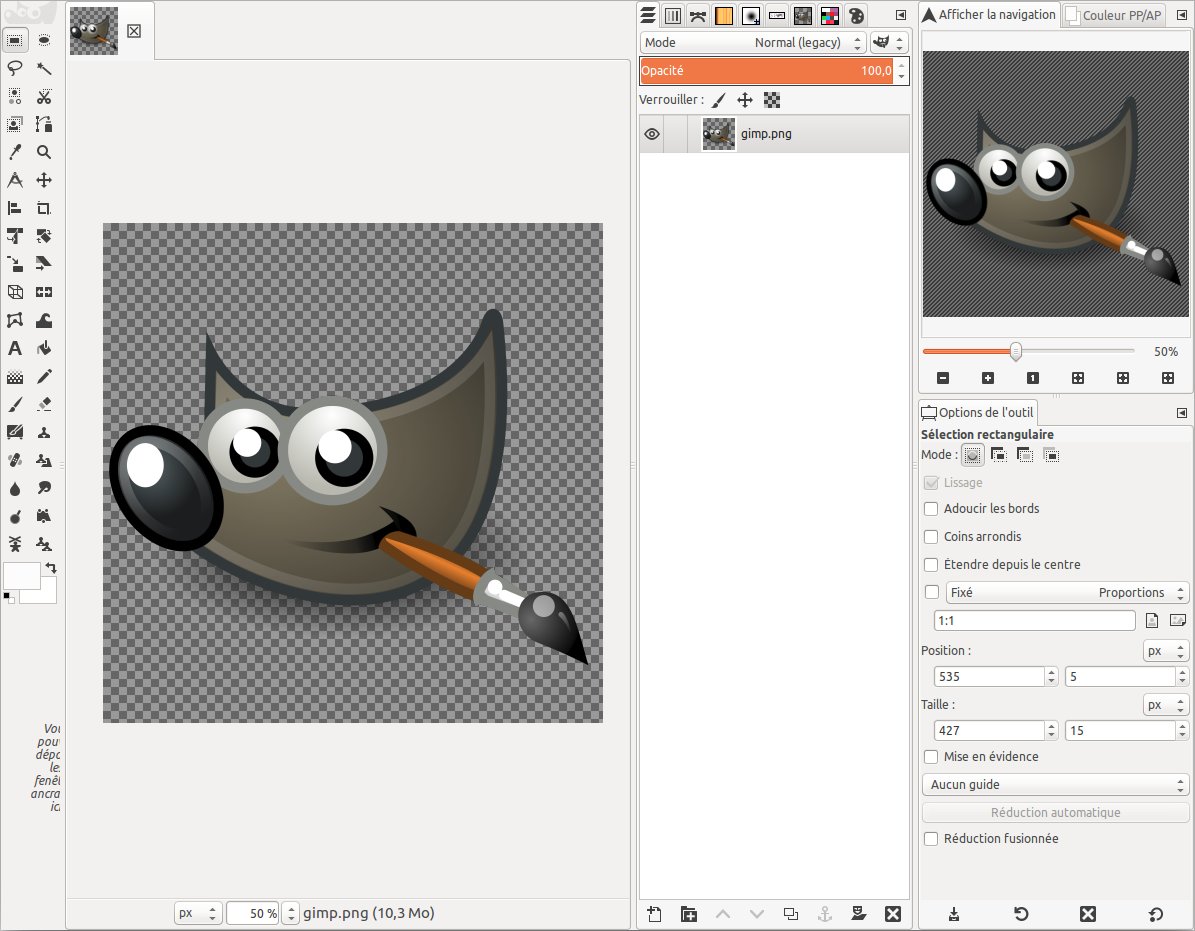Select the Free Select lasso tool
This screenshot has height=931, width=1195.
click(x=14, y=68)
